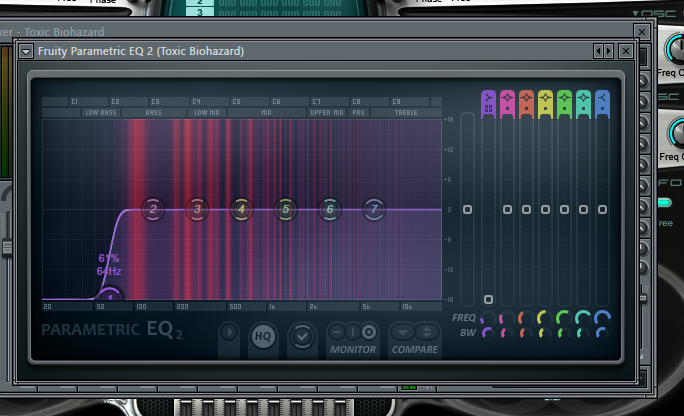This screenshot has height=416, width=684.
Task: Click the purple BW knob for band 1
Action: 488,333
